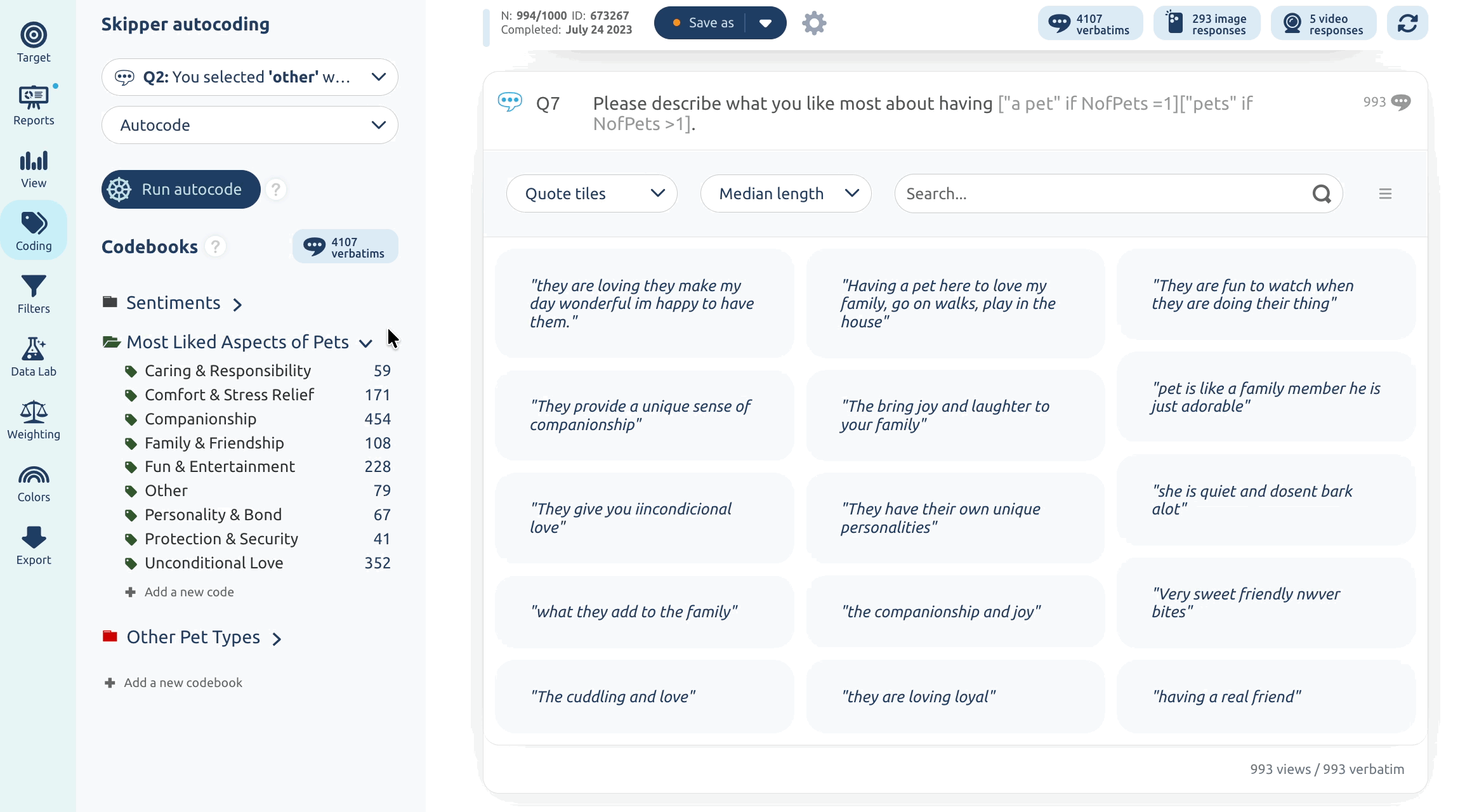Click Add a new code
This screenshot has height=812, width=1472.
pyautogui.click(x=180, y=592)
